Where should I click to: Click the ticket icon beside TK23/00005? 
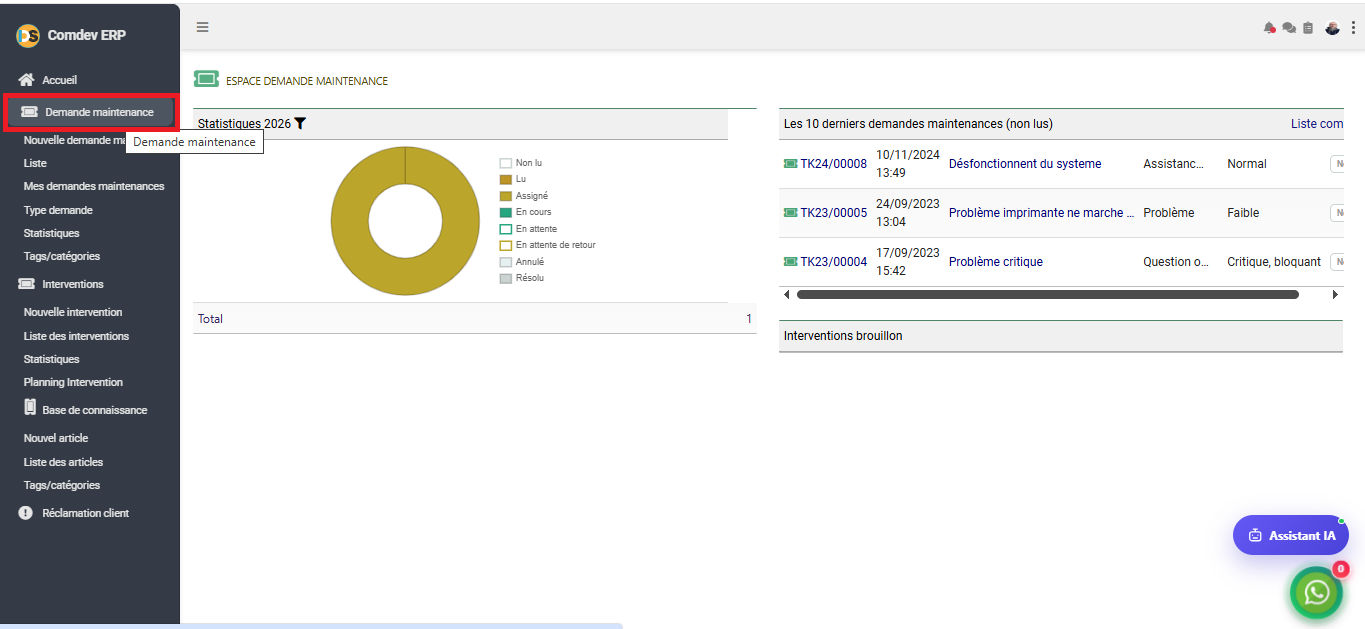click(x=791, y=213)
